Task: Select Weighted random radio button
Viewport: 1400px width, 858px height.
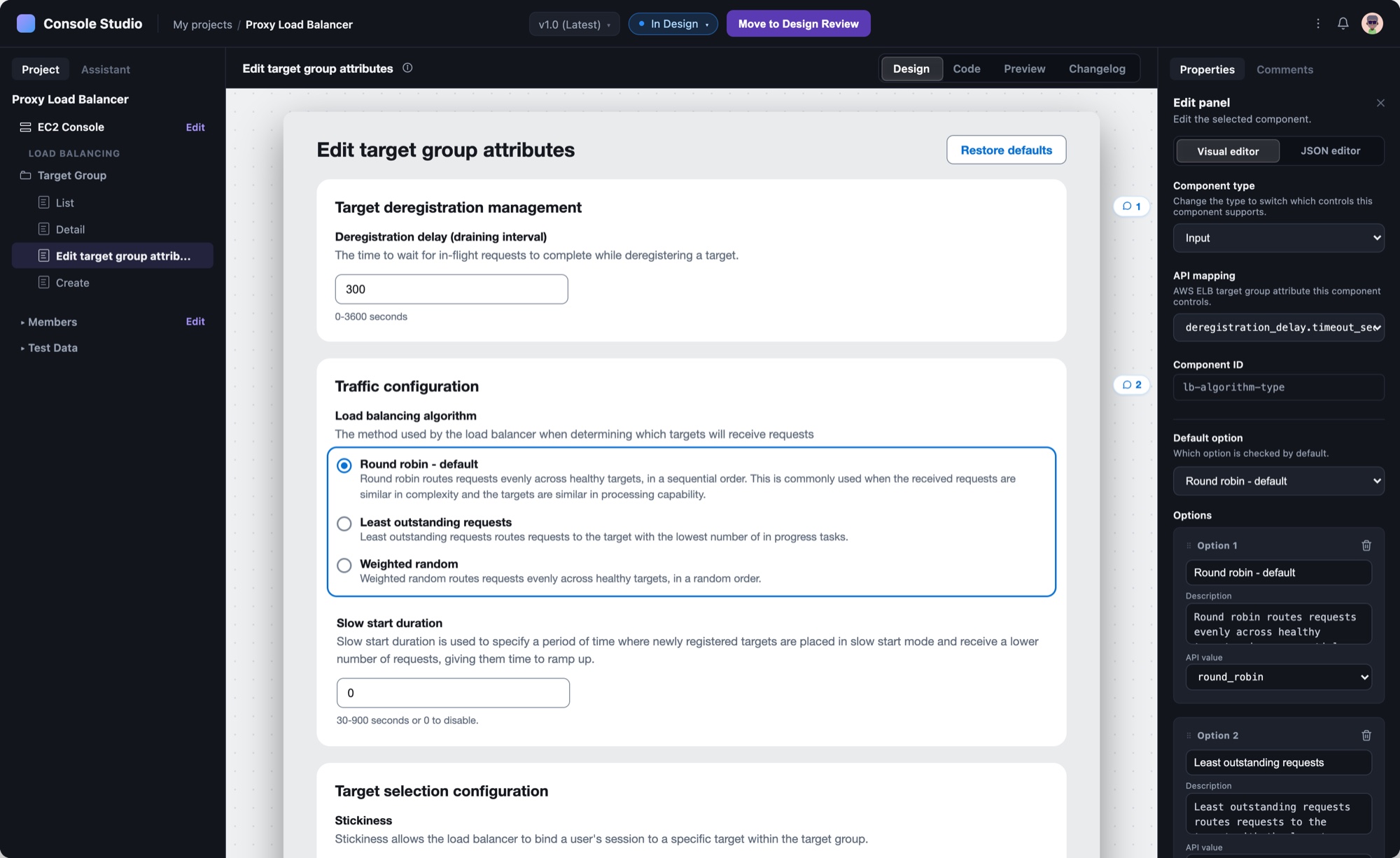Action: click(x=344, y=565)
